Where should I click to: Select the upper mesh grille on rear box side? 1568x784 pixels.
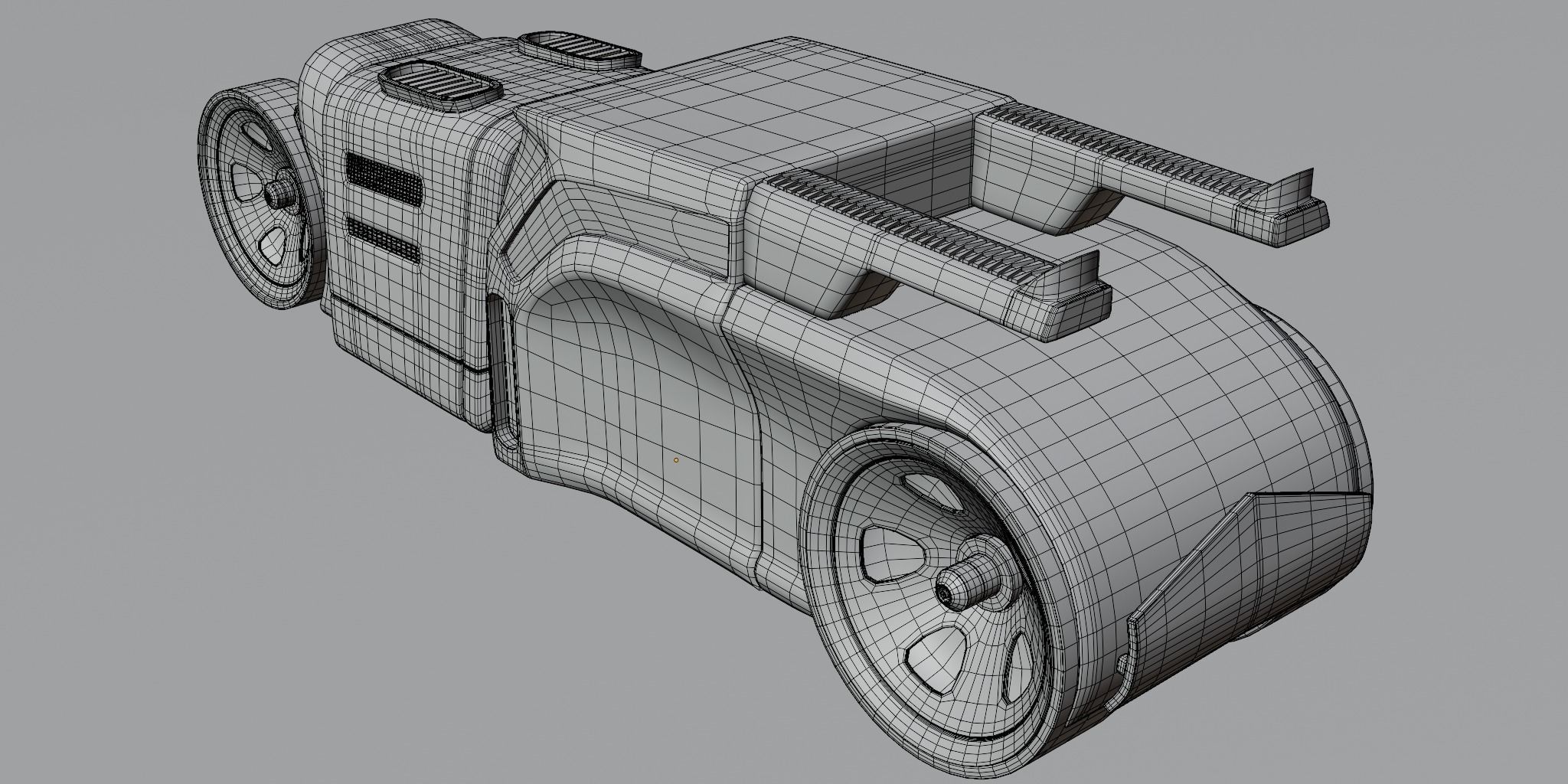(384, 180)
